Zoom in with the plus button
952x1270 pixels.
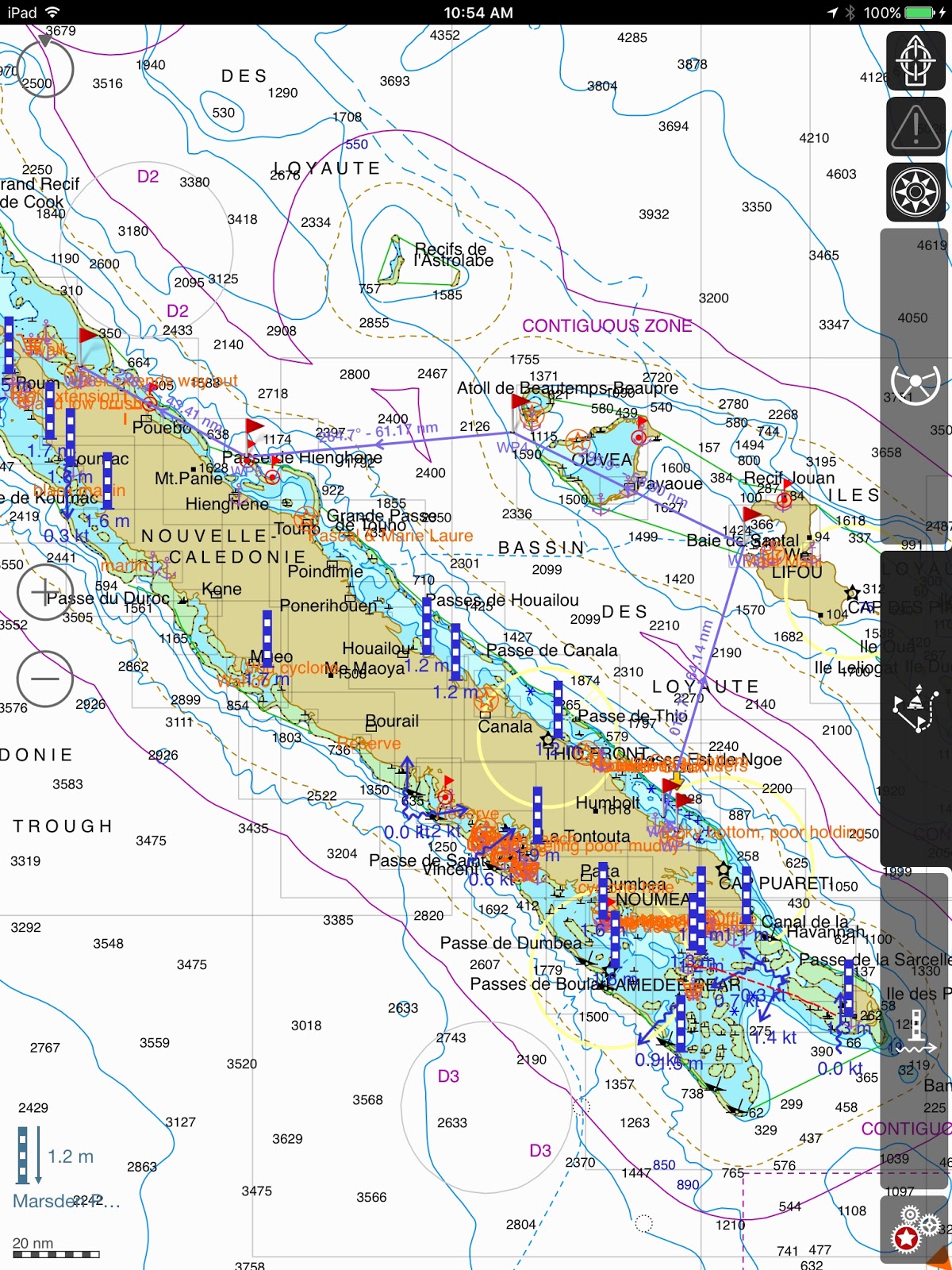point(45,592)
